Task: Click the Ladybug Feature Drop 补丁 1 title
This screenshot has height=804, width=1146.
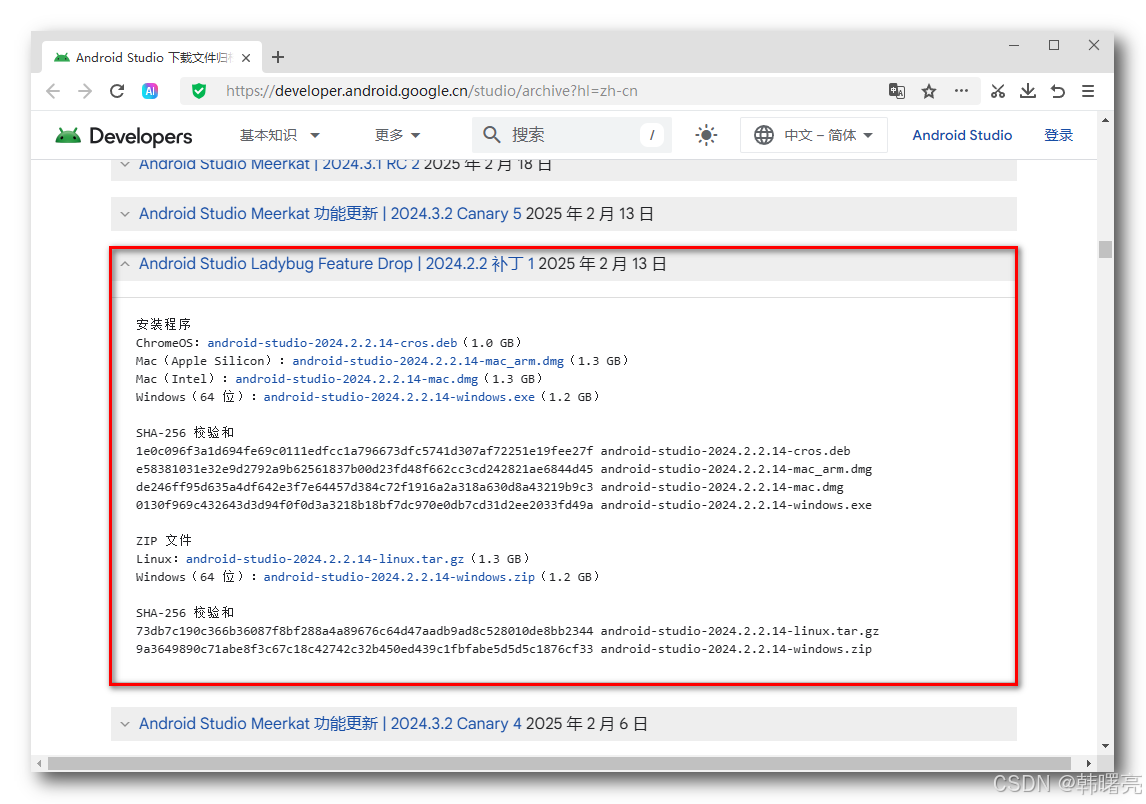Action: 336,264
